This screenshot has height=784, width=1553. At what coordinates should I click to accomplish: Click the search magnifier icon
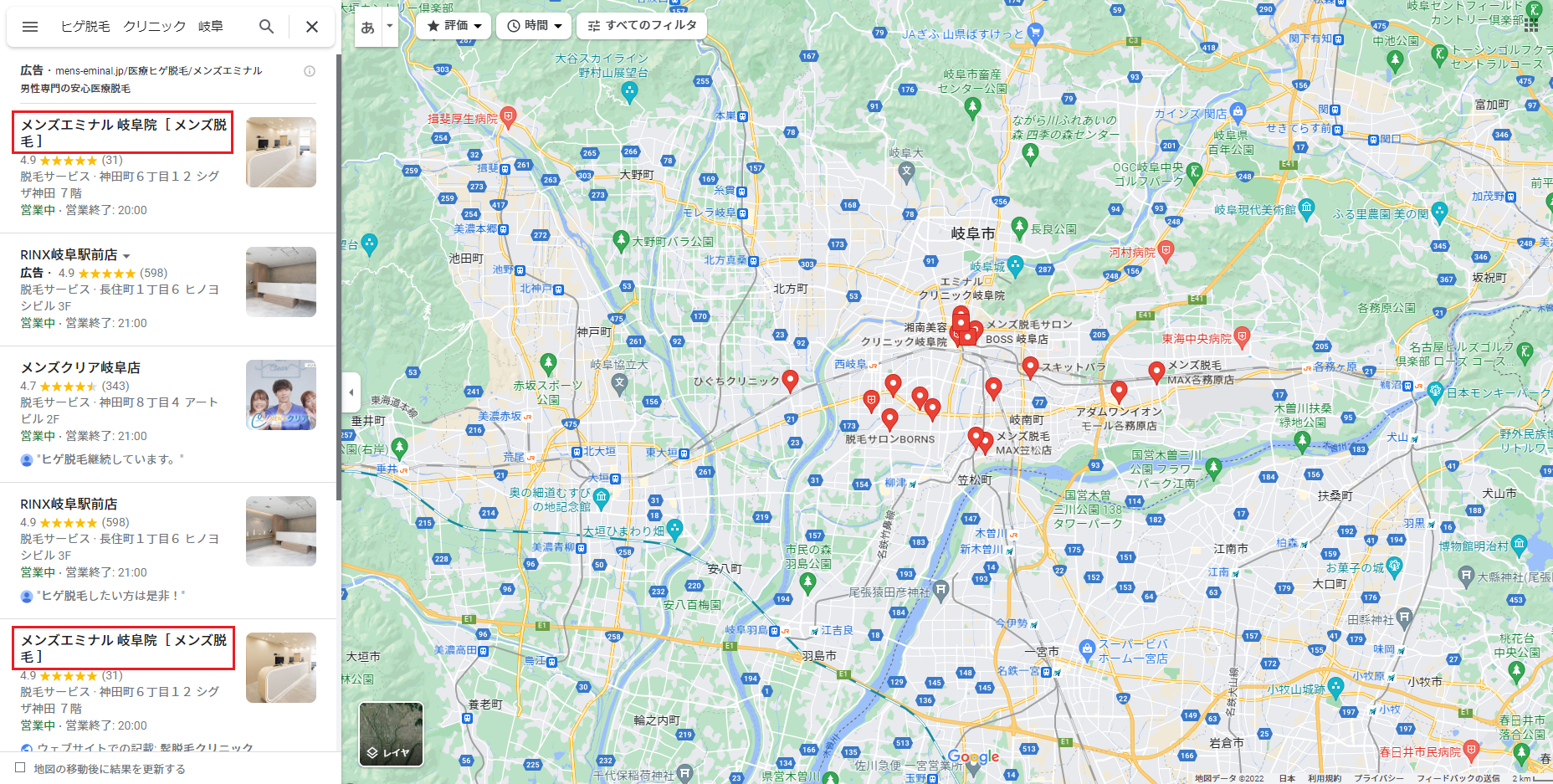click(x=266, y=27)
